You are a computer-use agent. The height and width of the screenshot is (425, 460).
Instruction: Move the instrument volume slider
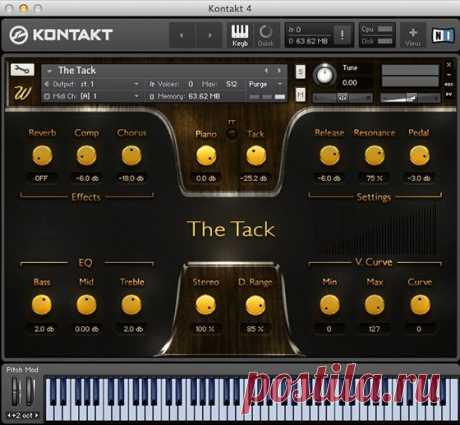coord(410,98)
